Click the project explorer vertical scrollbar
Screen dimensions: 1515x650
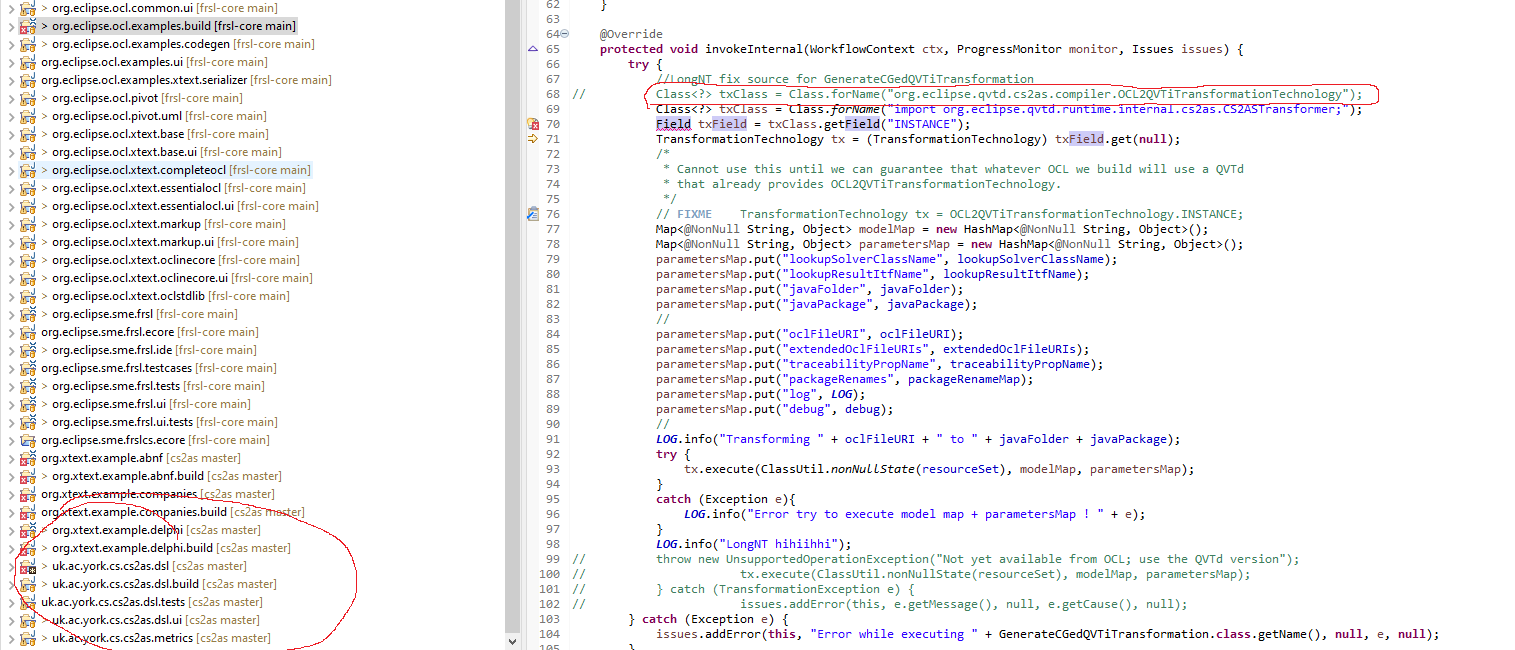point(513,300)
